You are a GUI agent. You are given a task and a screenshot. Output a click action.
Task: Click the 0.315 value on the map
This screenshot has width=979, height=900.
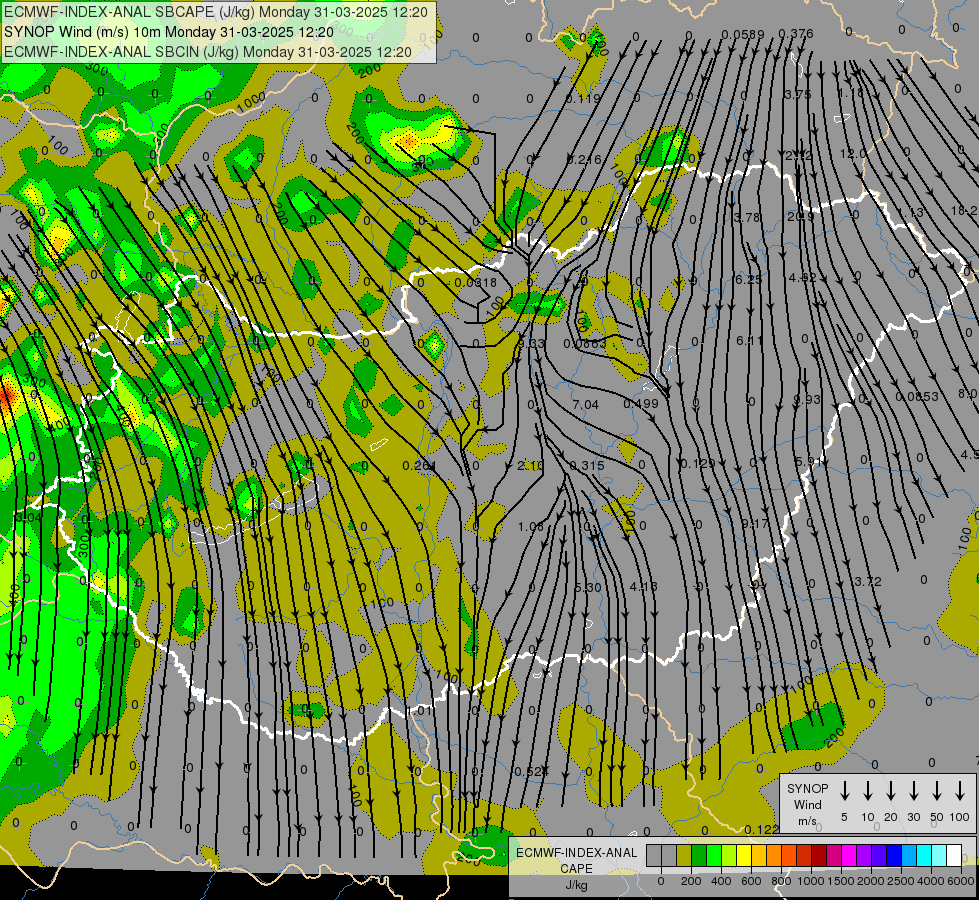click(x=587, y=466)
